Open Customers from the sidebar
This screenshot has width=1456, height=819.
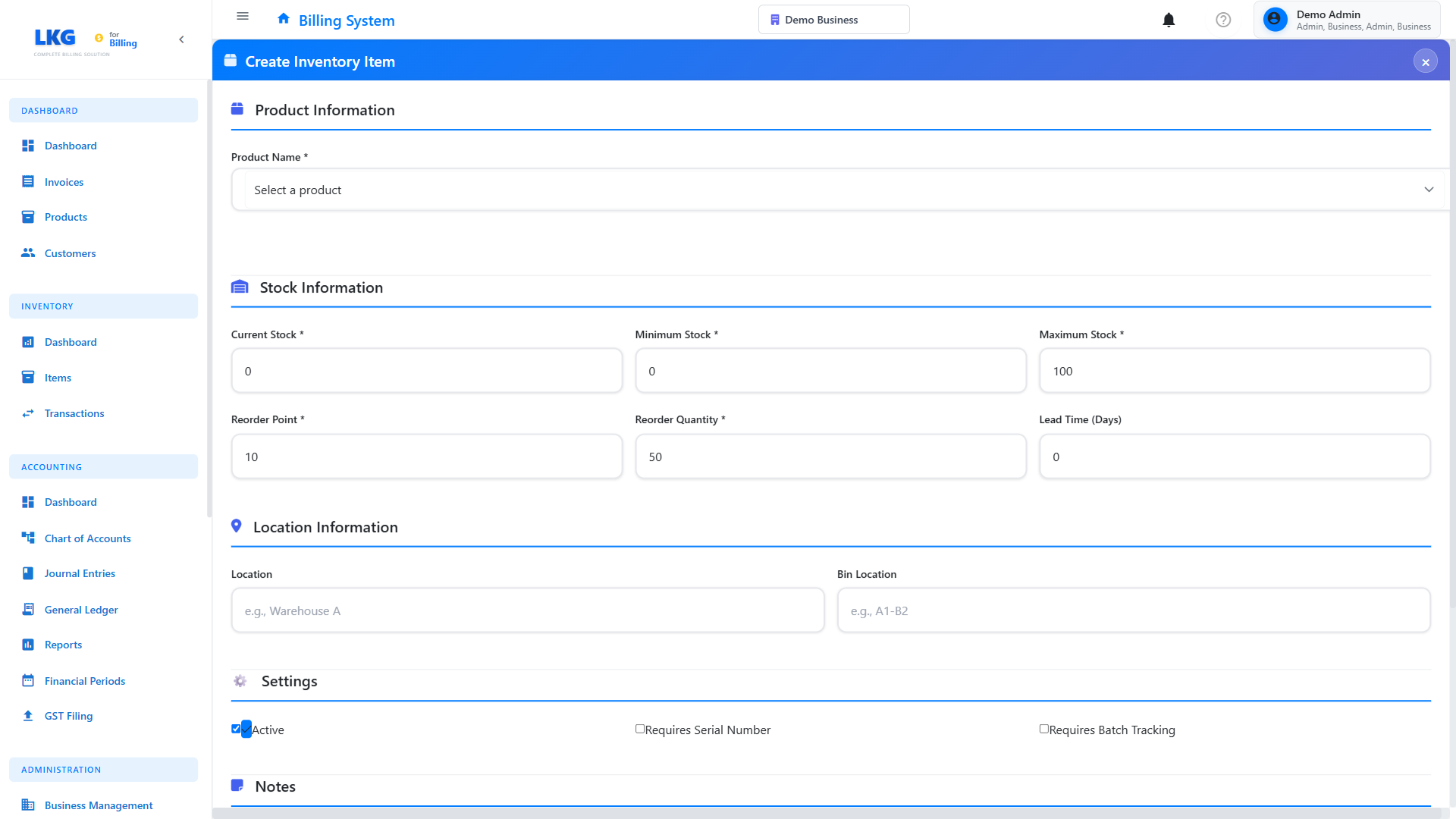coord(70,253)
